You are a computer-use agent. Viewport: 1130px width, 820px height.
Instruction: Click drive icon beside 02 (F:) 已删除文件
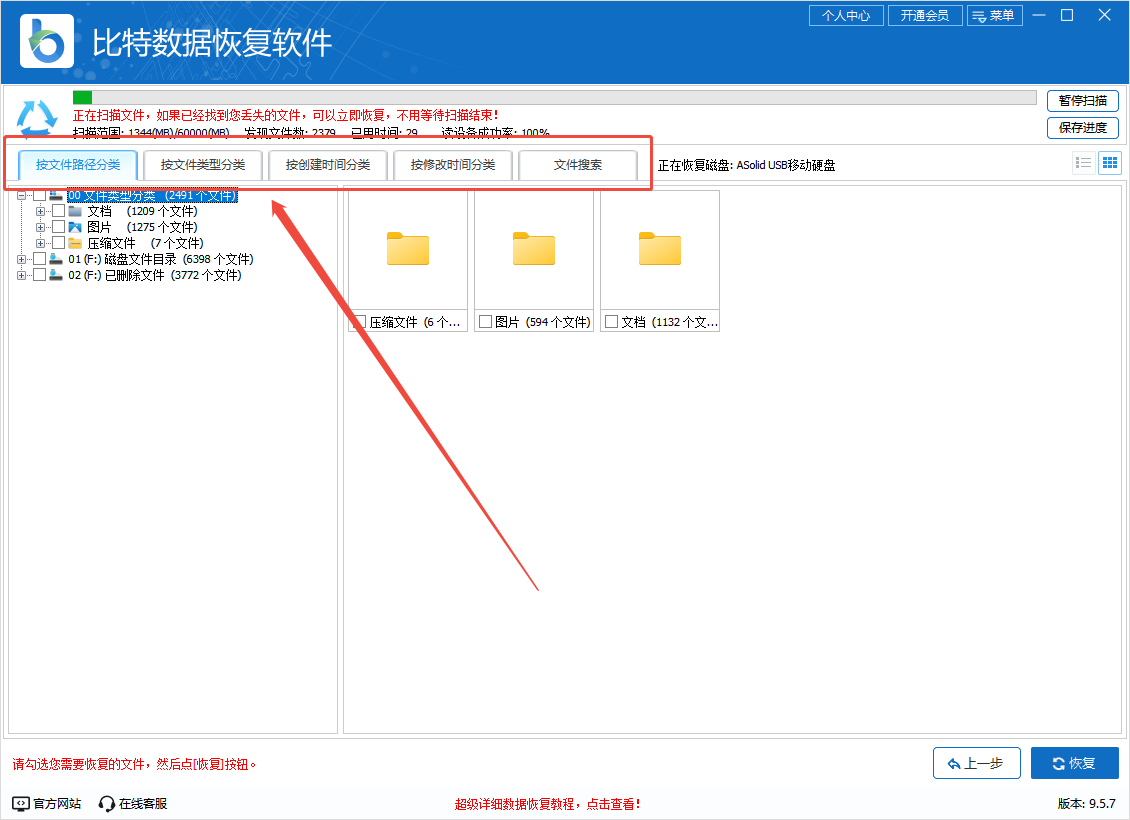(56, 275)
